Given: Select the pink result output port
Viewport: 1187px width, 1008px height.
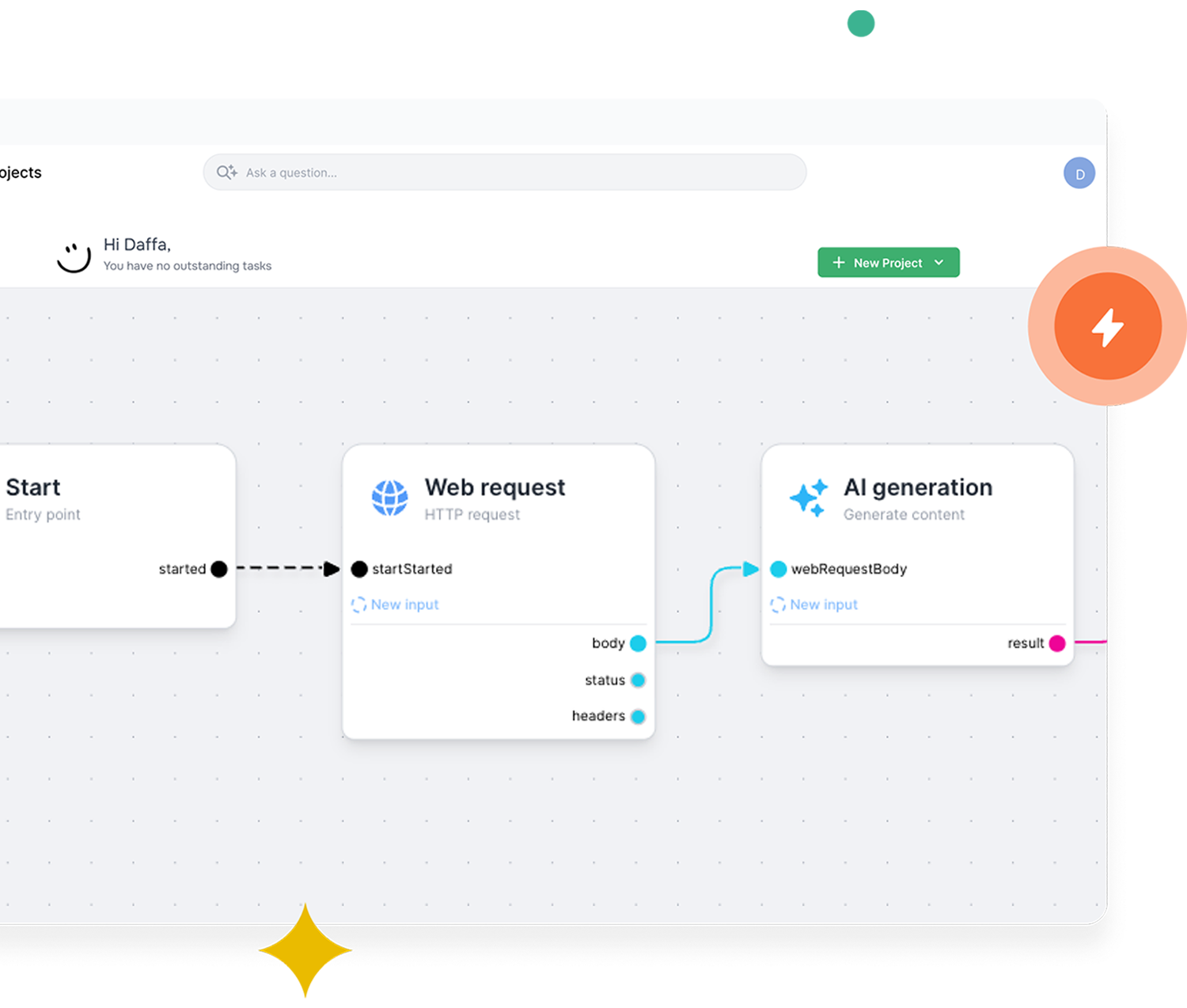Looking at the screenshot, I should 1057,643.
